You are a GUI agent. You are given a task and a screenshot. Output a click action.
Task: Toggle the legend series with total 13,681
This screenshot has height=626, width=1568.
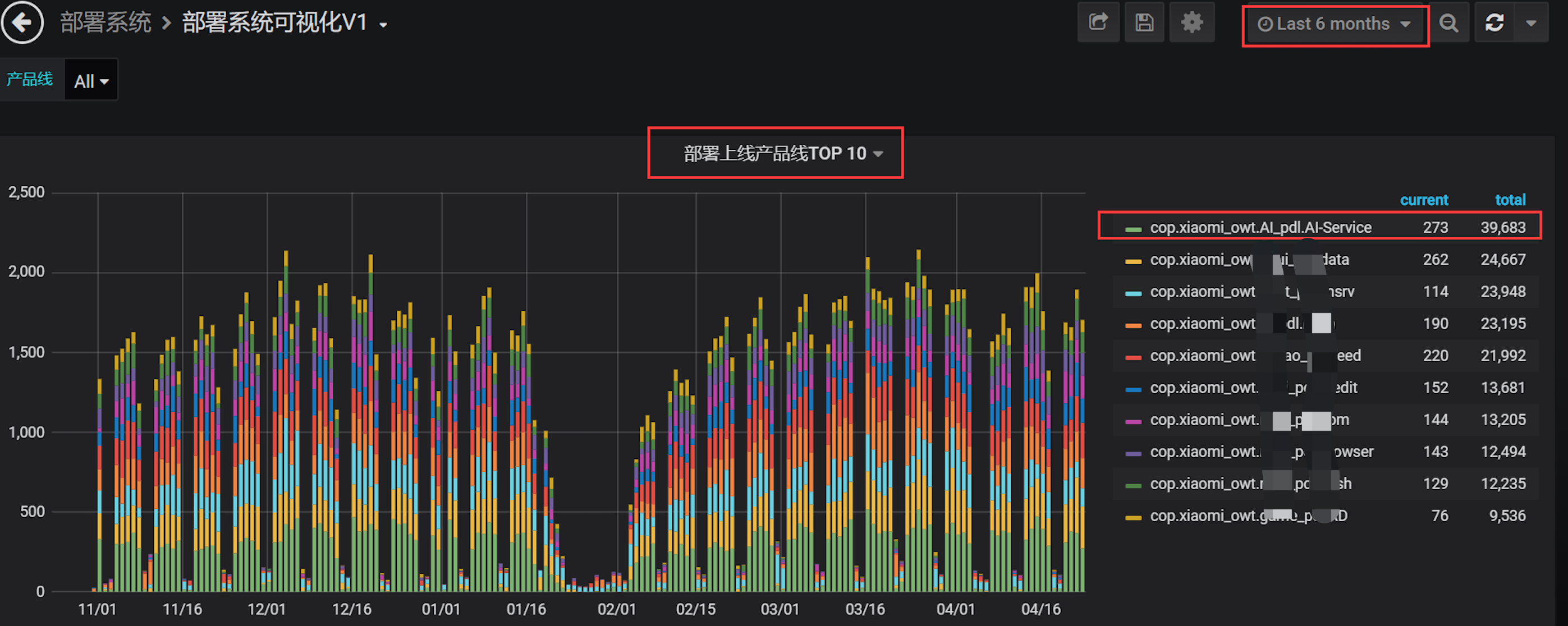pyautogui.click(x=1253, y=388)
